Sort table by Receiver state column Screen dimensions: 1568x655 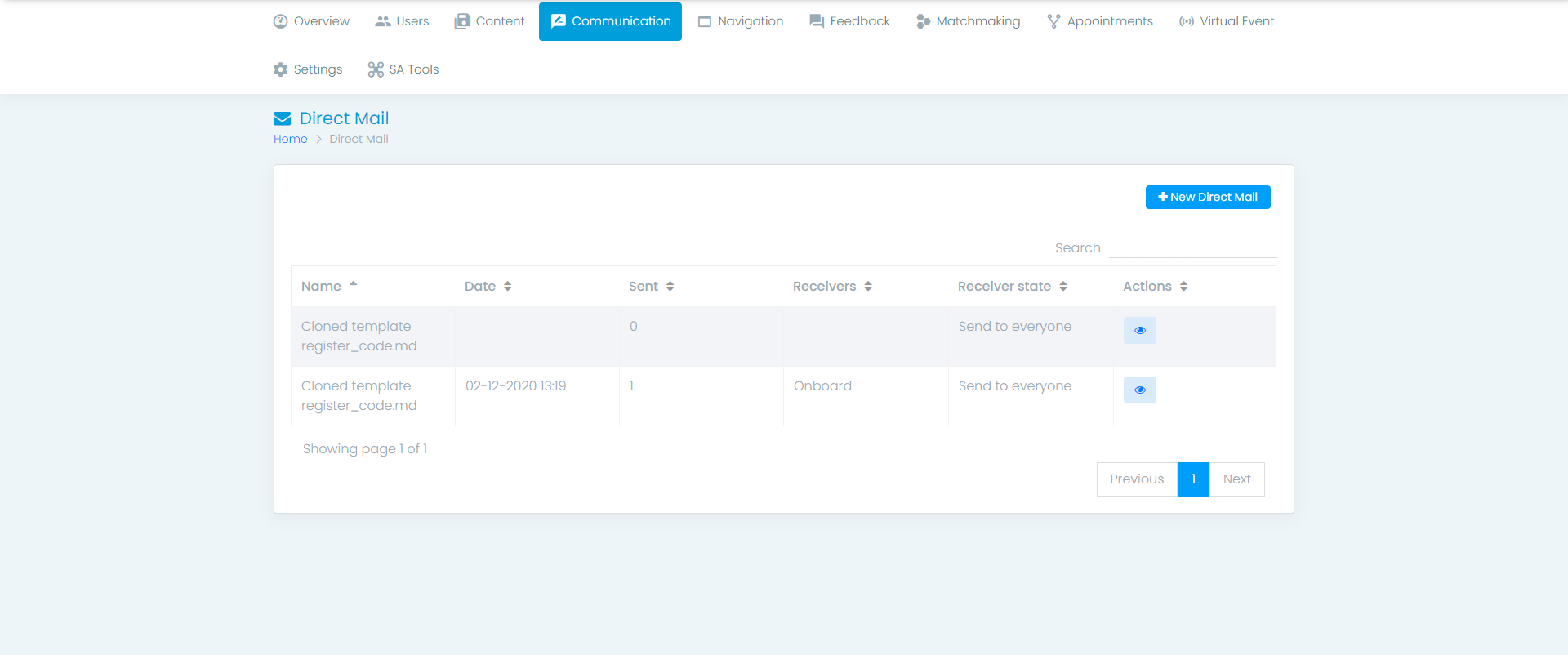pos(1031,286)
